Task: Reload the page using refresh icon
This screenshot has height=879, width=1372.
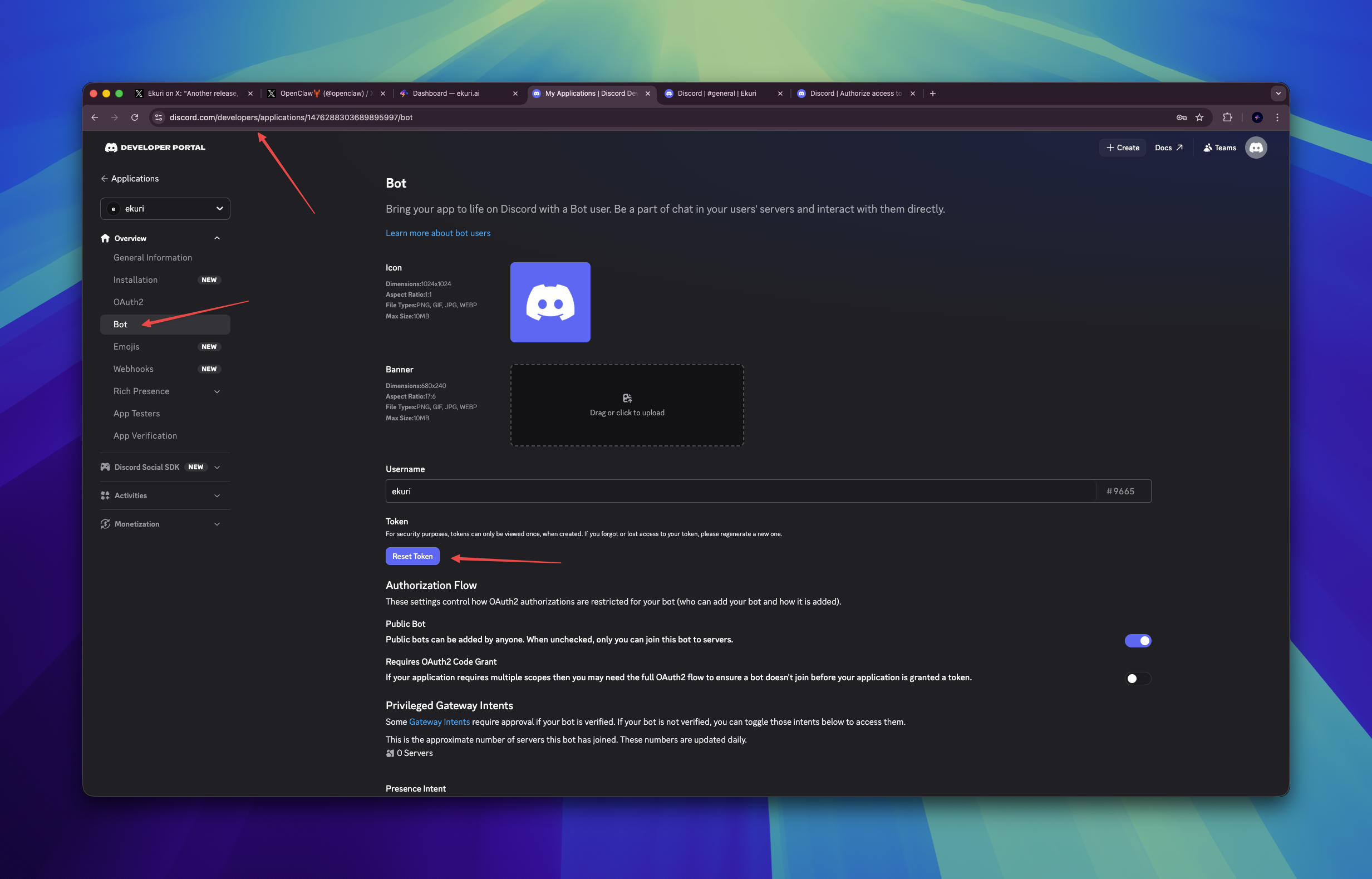Action: tap(135, 117)
